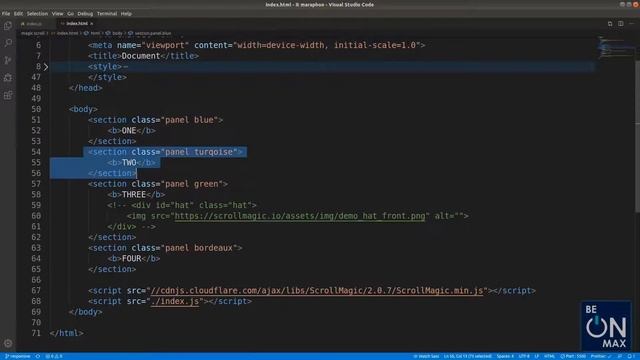Viewport: 640px width, 360px height.
Task: Open the Manage gear icon in the activity bar
Action: click(x=8, y=343)
